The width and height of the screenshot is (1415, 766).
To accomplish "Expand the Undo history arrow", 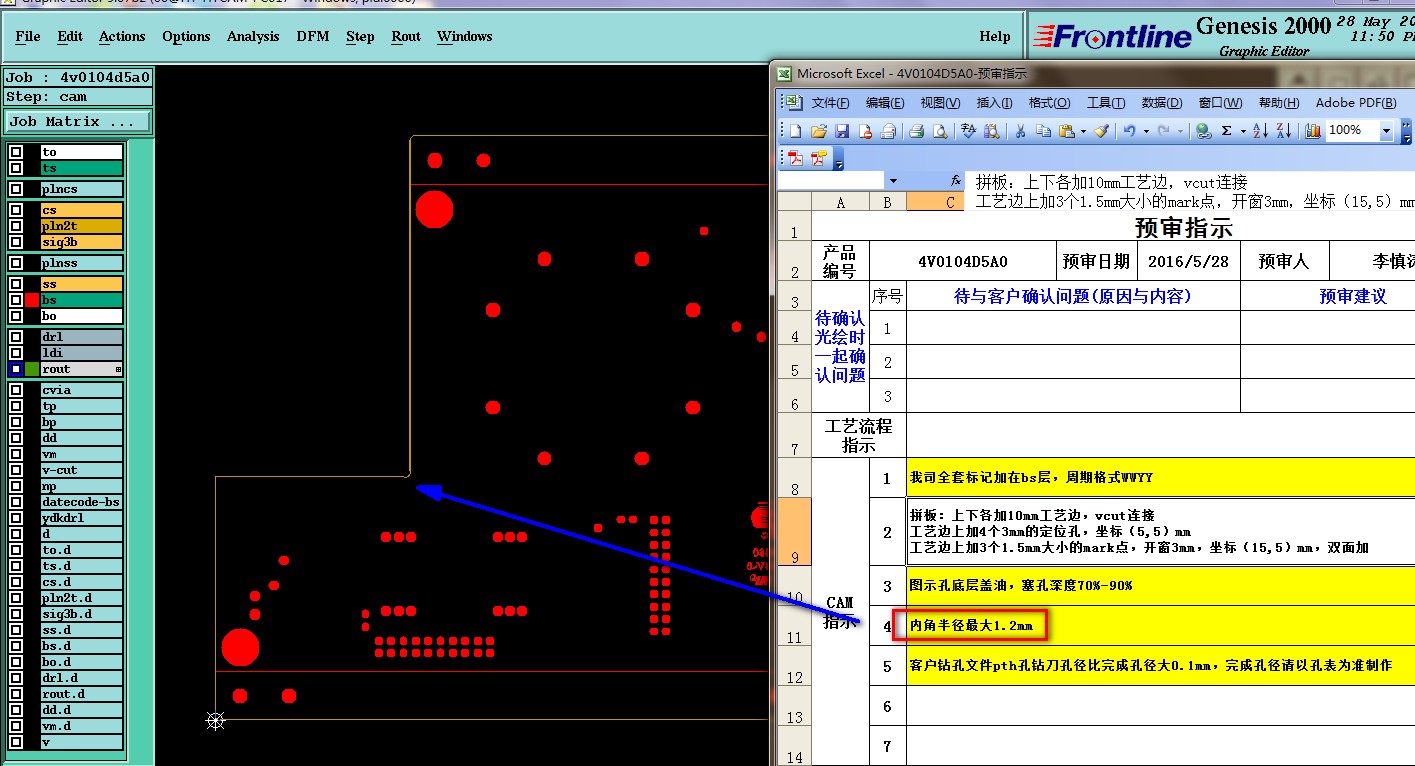I will (1145, 131).
